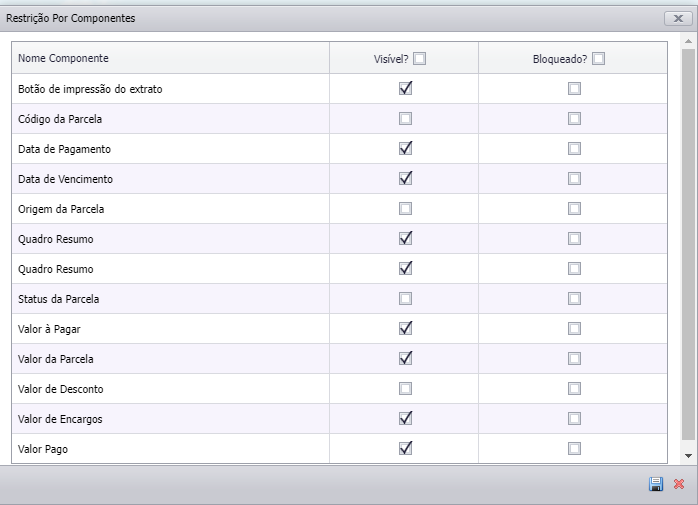The height and width of the screenshot is (505, 698).
Task: Uncheck Visível for Botão de impressão do extrato
Action: pyautogui.click(x=406, y=89)
